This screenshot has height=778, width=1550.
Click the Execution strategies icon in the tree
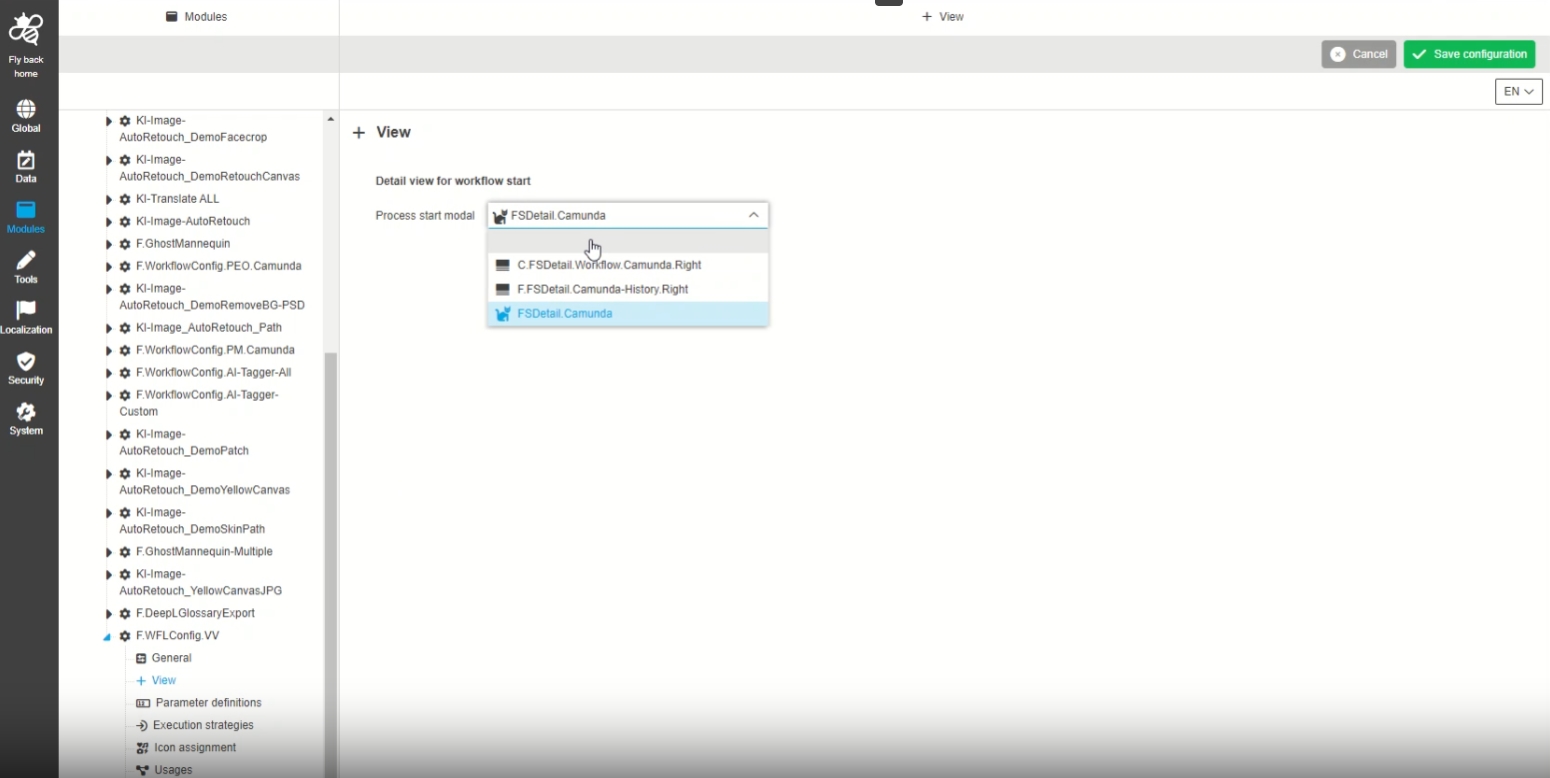pyautogui.click(x=142, y=726)
